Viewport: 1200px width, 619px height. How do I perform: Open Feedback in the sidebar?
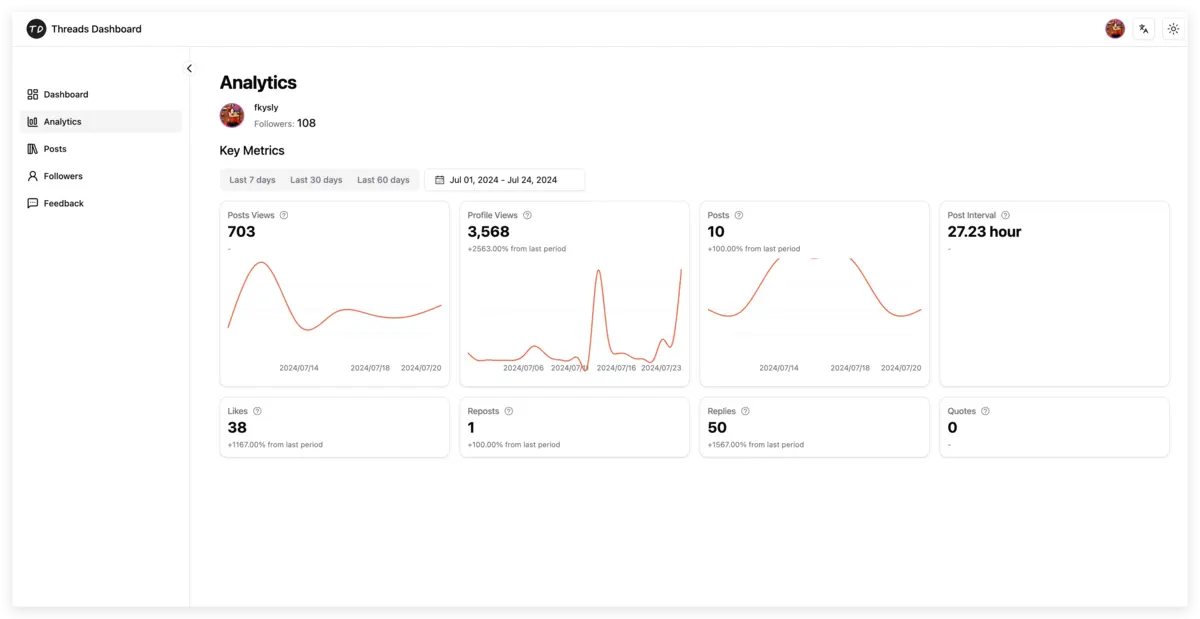click(x=101, y=203)
